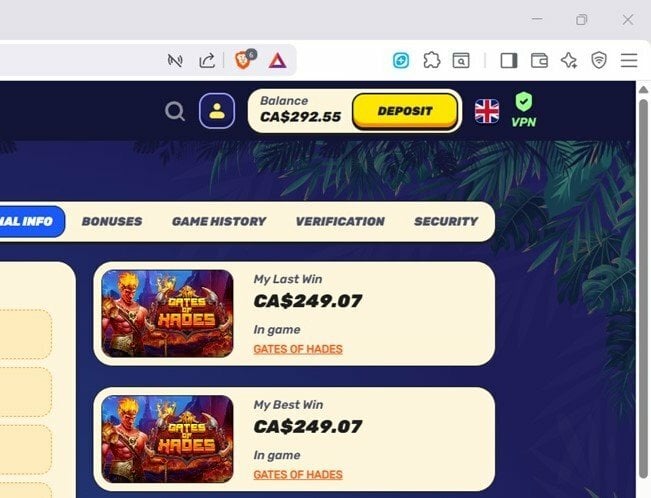Open the user profile account icon
This screenshot has width=651, height=498.
(217, 111)
